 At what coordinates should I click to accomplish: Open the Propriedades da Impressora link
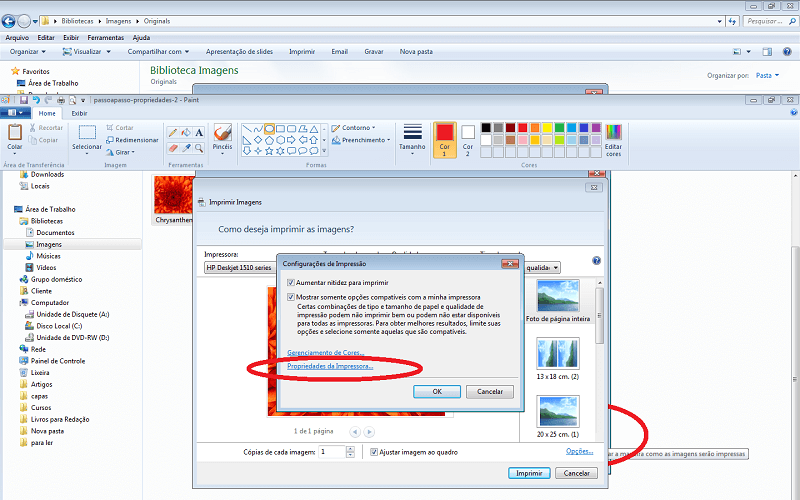(330, 367)
